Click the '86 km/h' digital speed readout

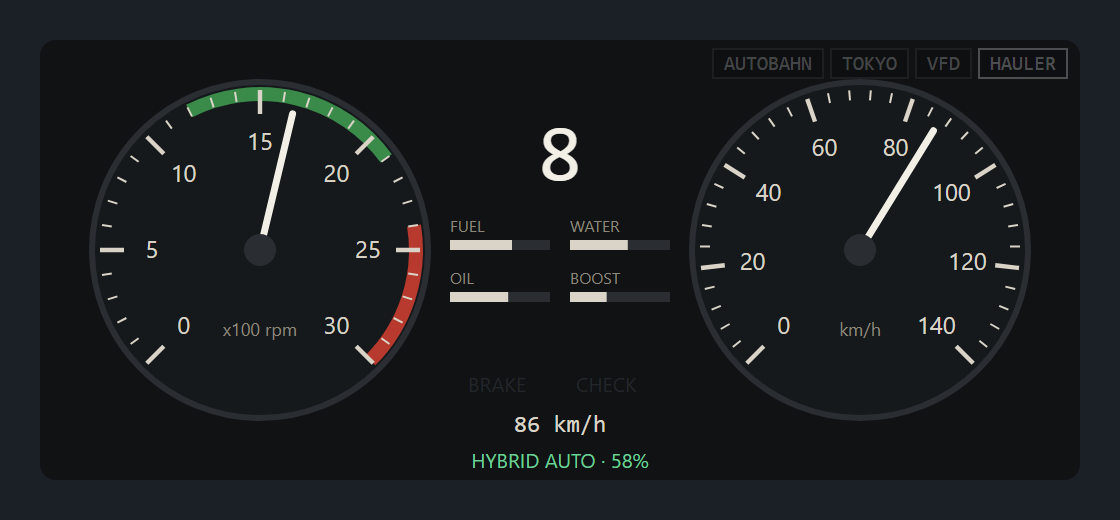(x=560, y=425)
